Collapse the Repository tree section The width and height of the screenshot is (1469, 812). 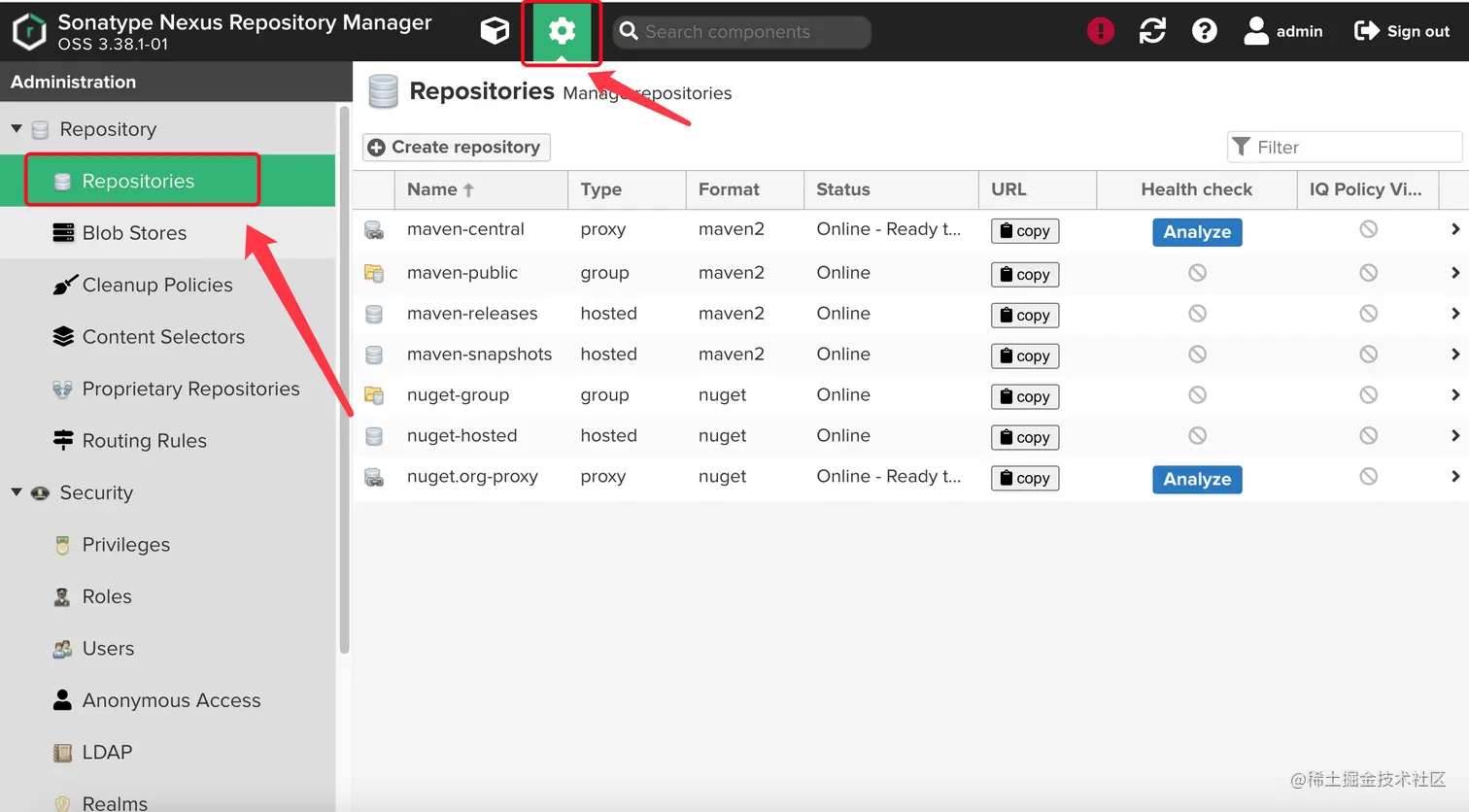(17, 128)
